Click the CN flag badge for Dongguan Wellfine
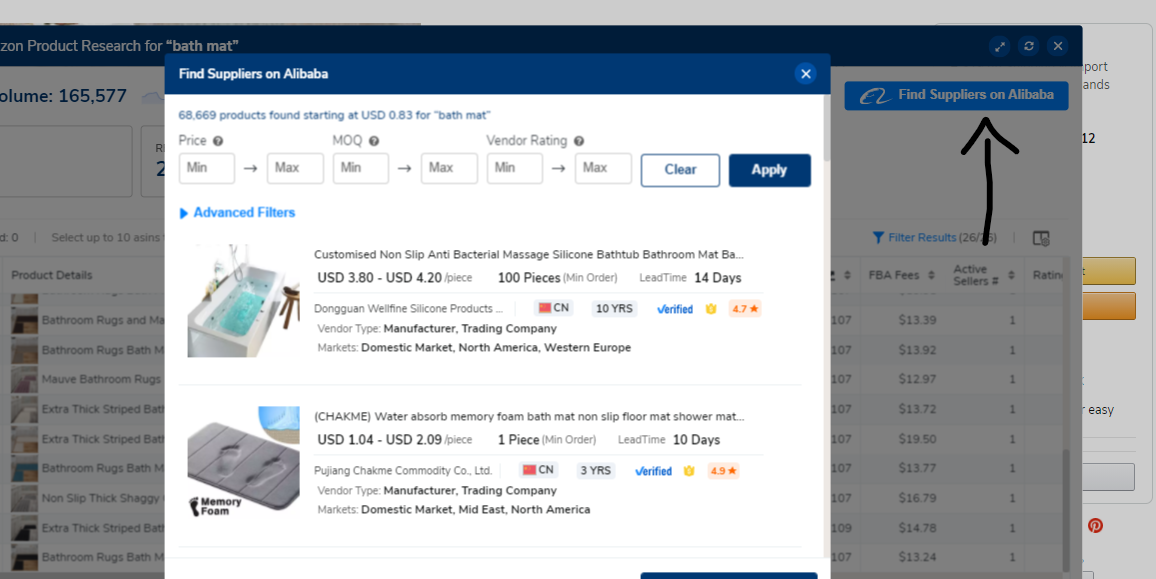Image resolution: width=1156 pixels, height=579 pixels. (x=553, y=308)
